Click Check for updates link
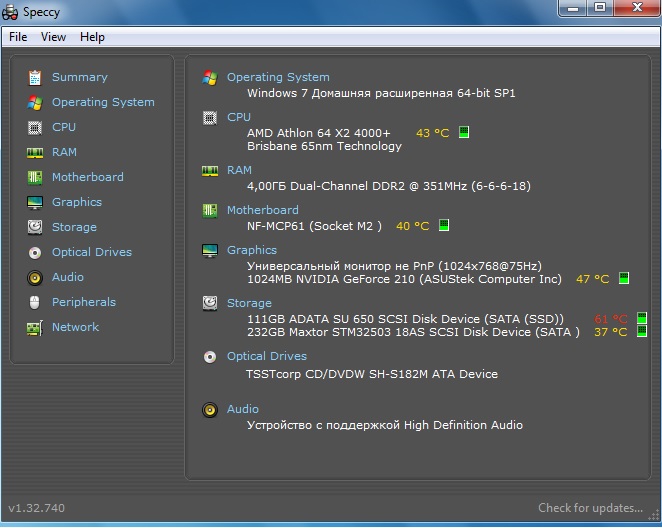The width and height of the screenshot is (662, 528). (590, 508)
